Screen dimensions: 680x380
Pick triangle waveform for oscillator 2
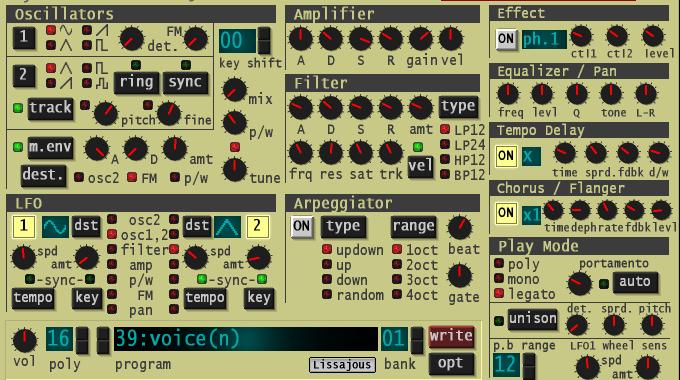51,68
